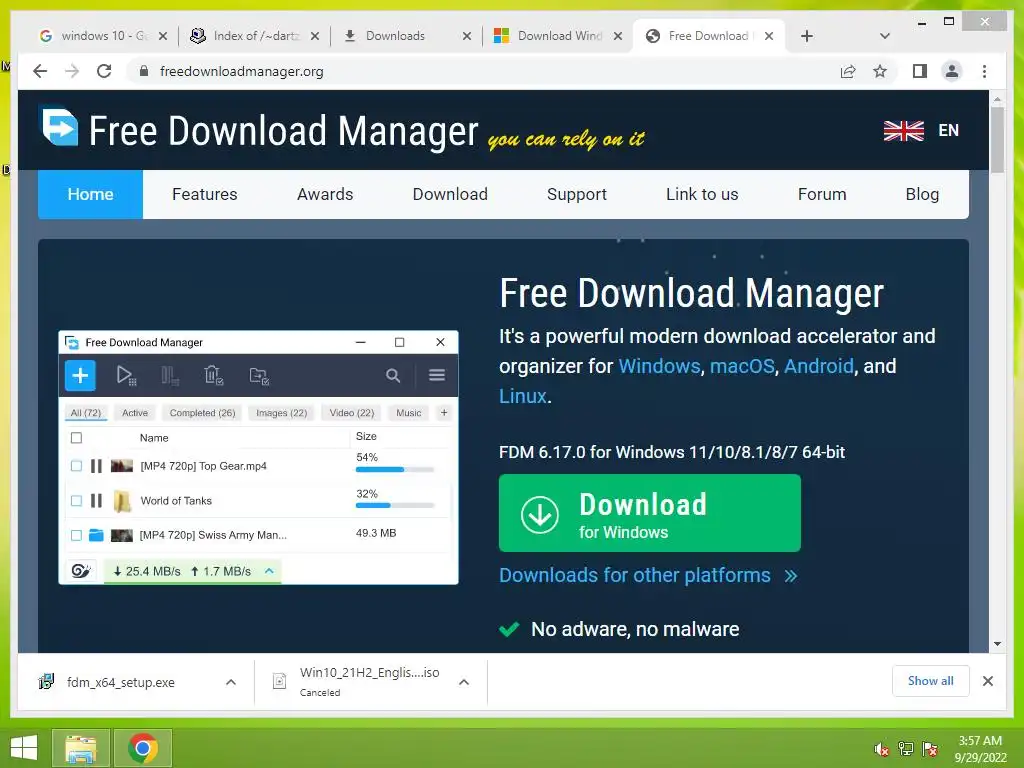
Task: Click the green Download for Windows button
Action: (650, 513)
